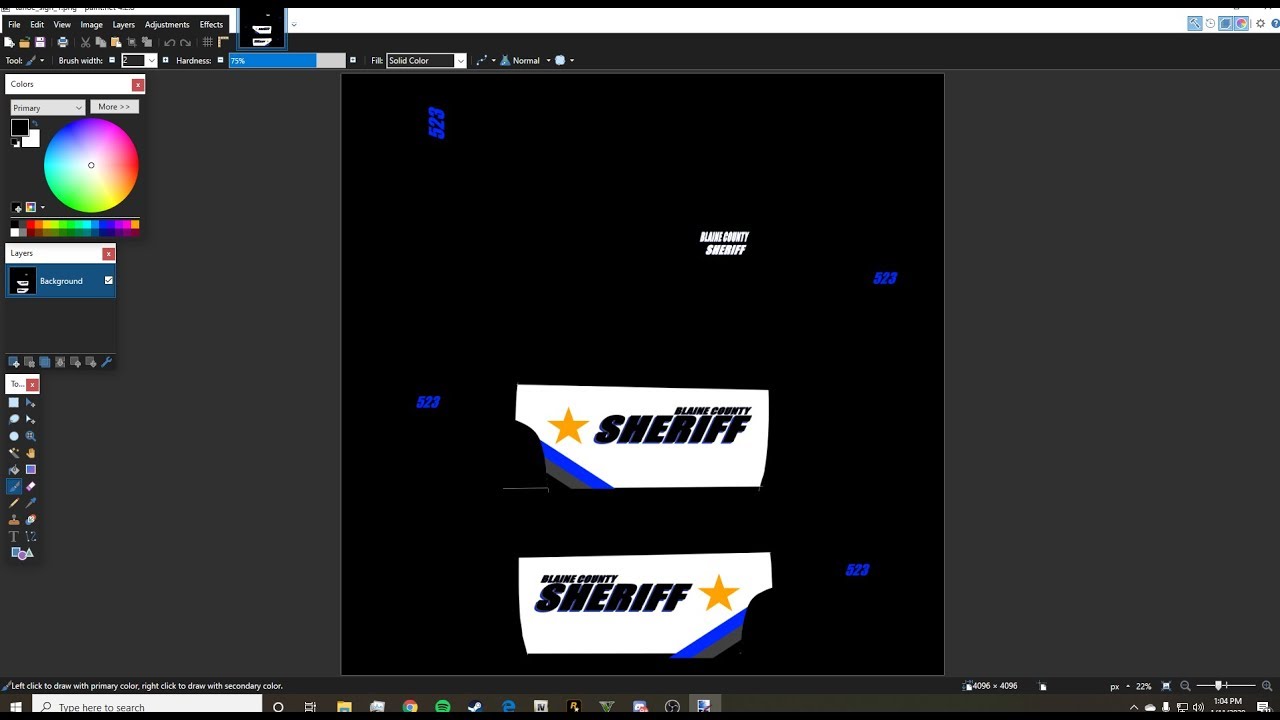Click the Duplicate Layer icon
Viewport: 1280px width, 720px height.
coord(45,362)
